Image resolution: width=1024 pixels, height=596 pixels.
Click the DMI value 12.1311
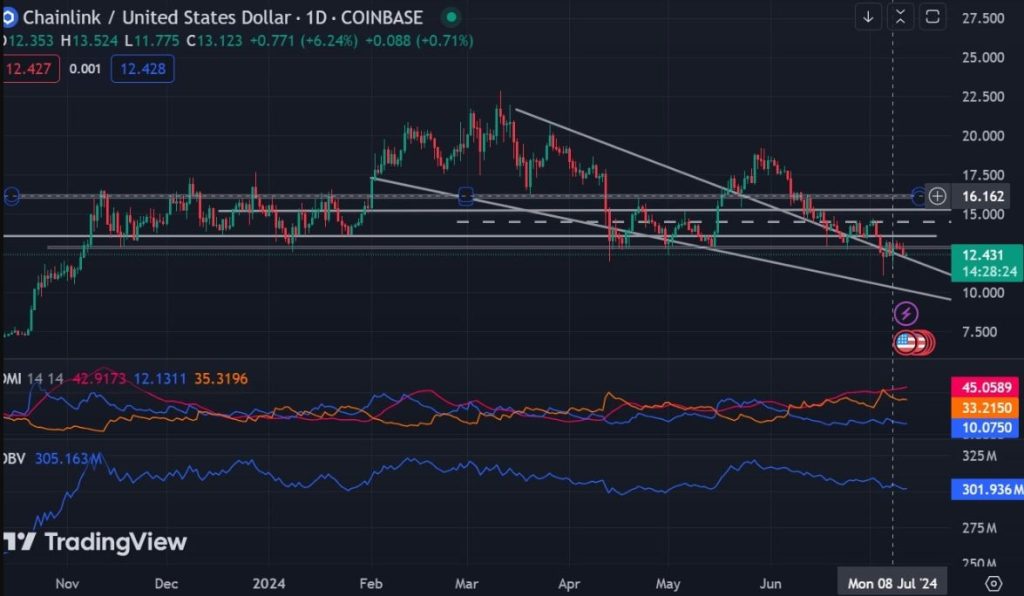(160, 379)
